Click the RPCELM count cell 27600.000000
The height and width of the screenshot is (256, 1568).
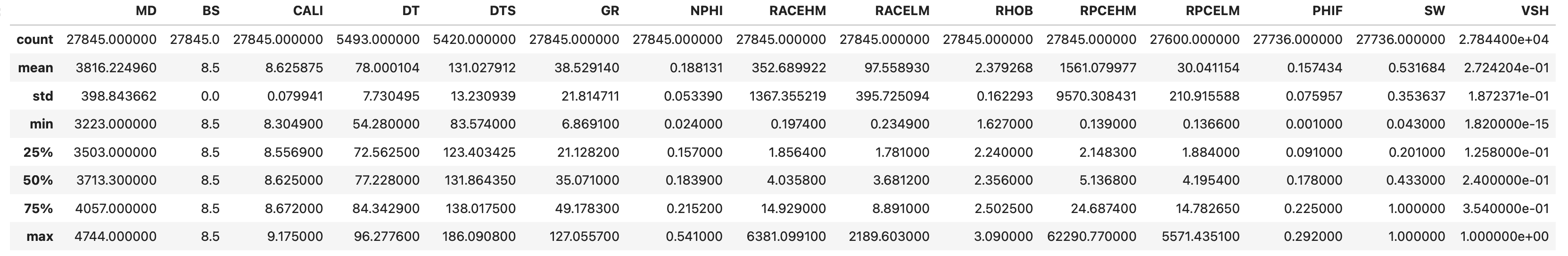1194,40
